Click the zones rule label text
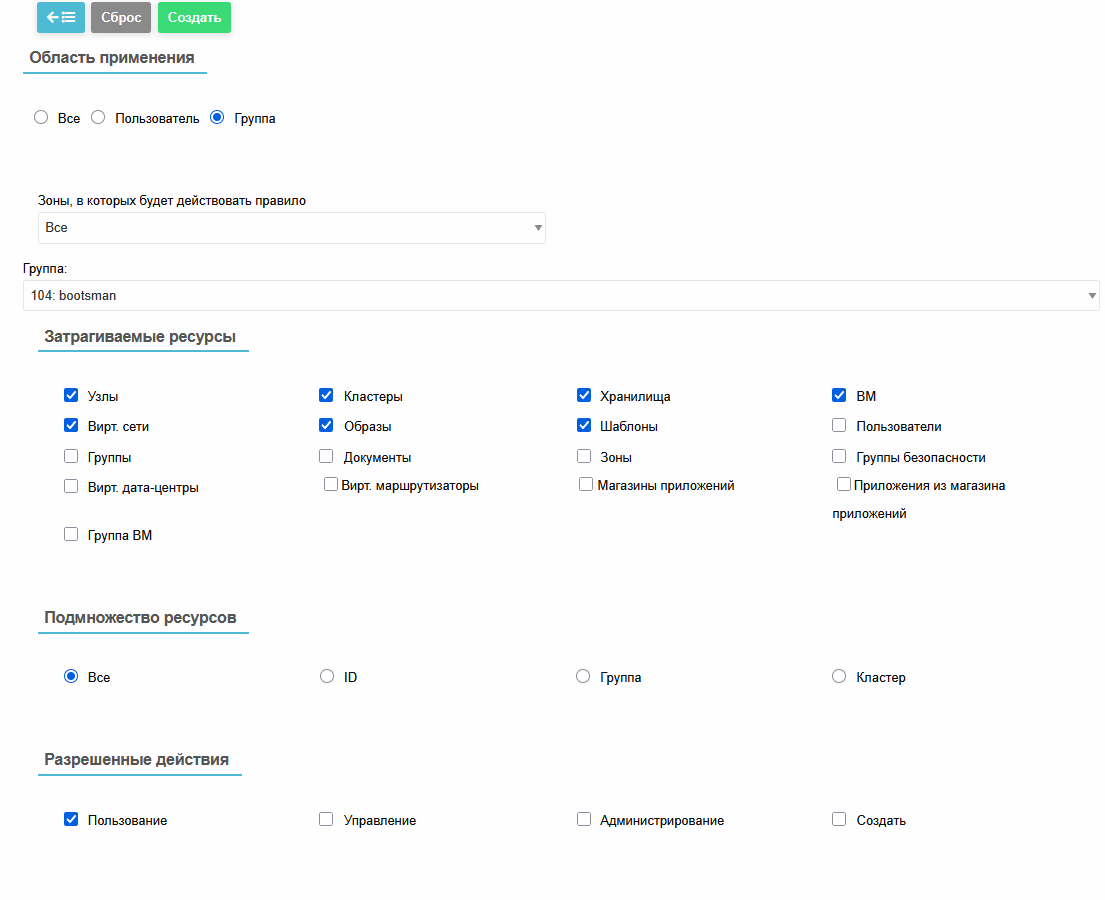Viewport: 1105px width, 900px height. 172,201
